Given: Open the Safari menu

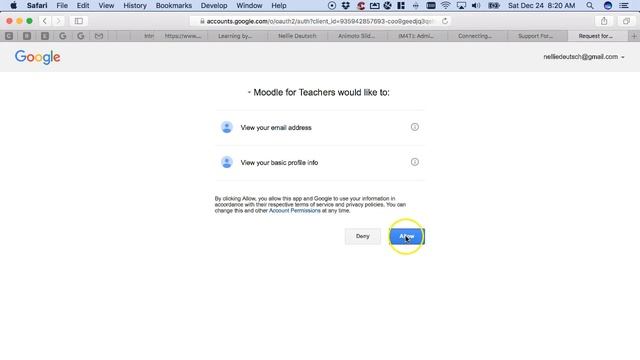Looking at the screenshot, I should (x=37, y=5).
